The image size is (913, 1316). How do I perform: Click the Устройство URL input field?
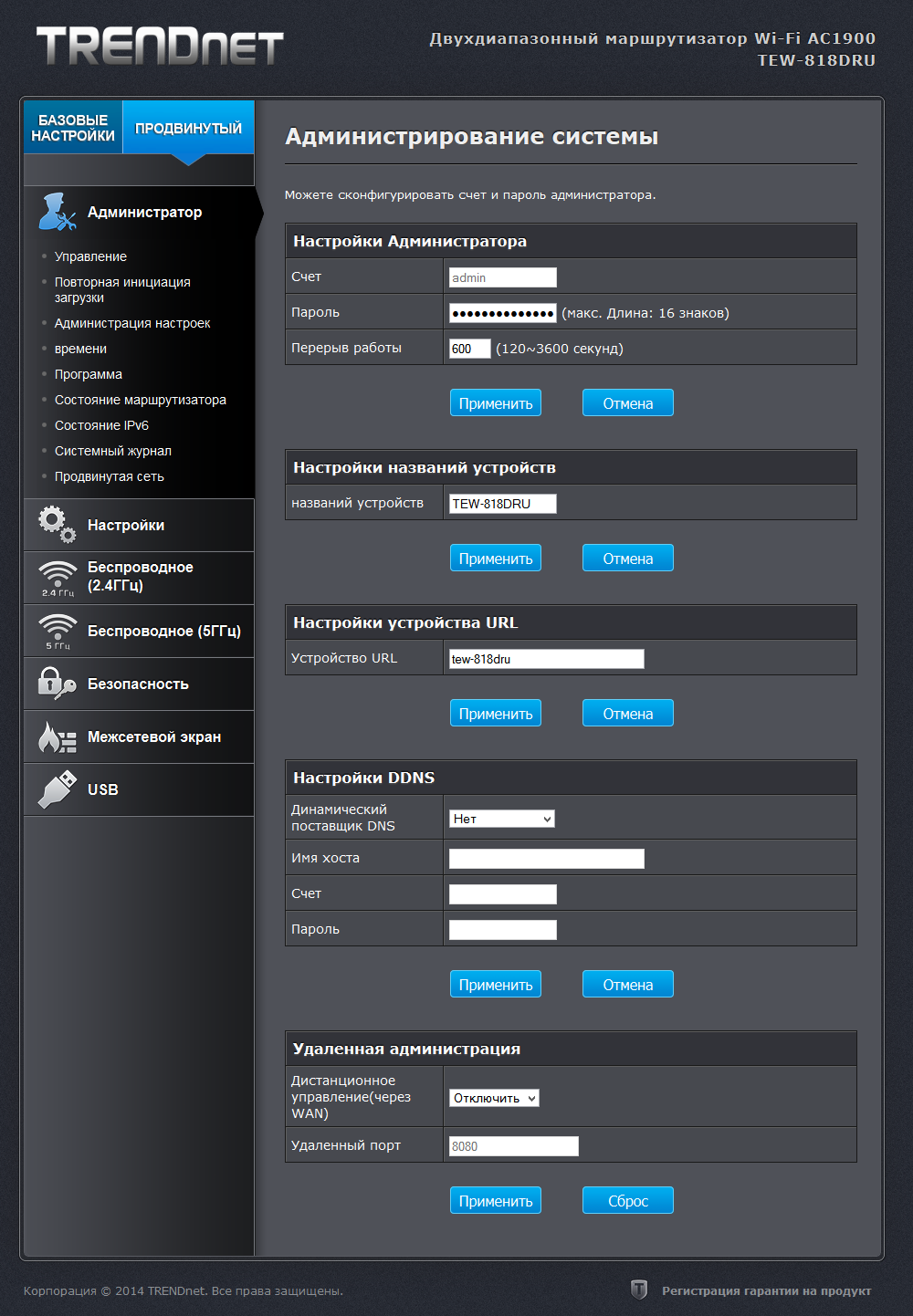pyautogui.click(x=547, y=659)
